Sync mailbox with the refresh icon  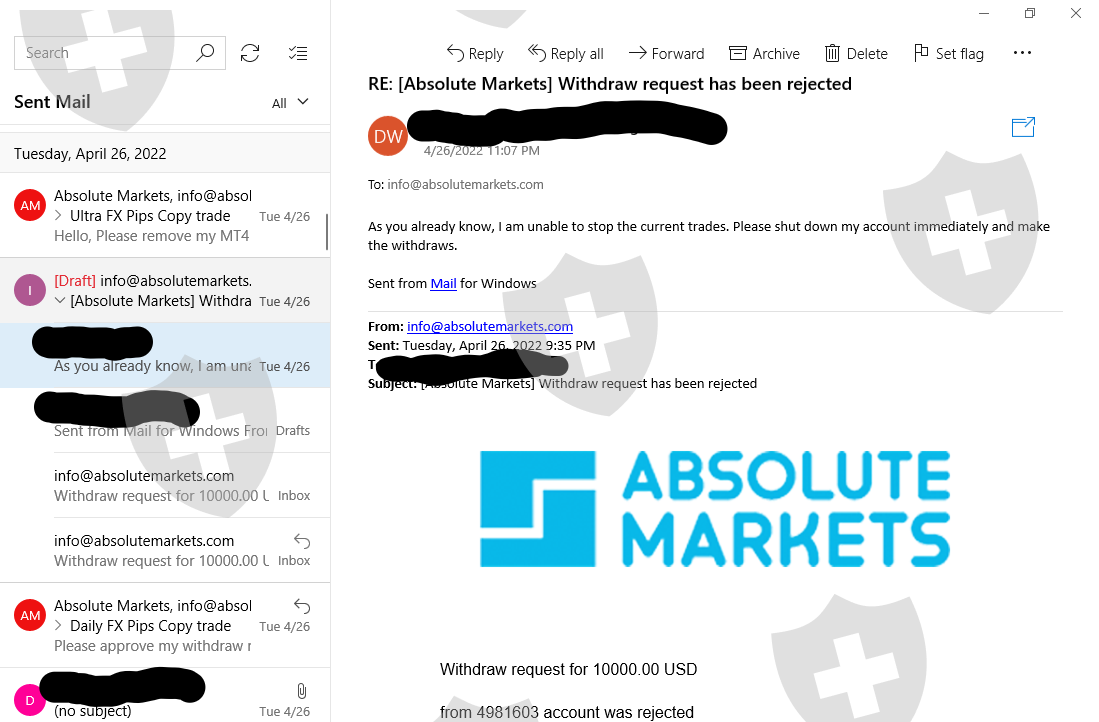tap(250, 53)
